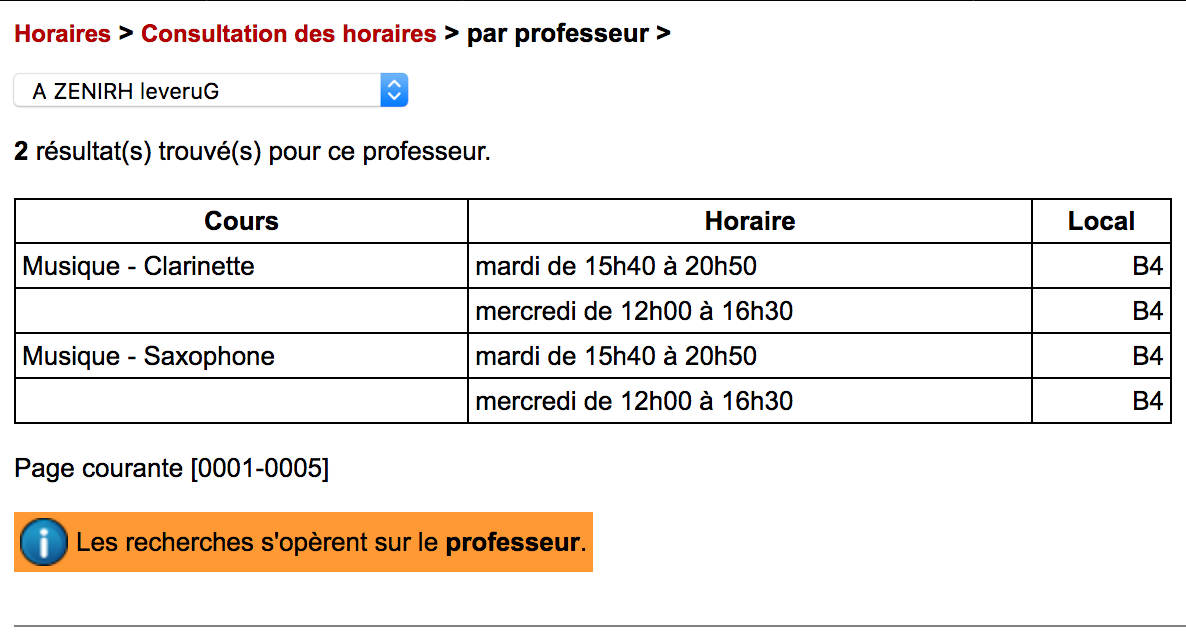Click the Saxophone mercredi 12h00 schedule cell
This screenshot has width=1186, height=640.
click(634, 401)
